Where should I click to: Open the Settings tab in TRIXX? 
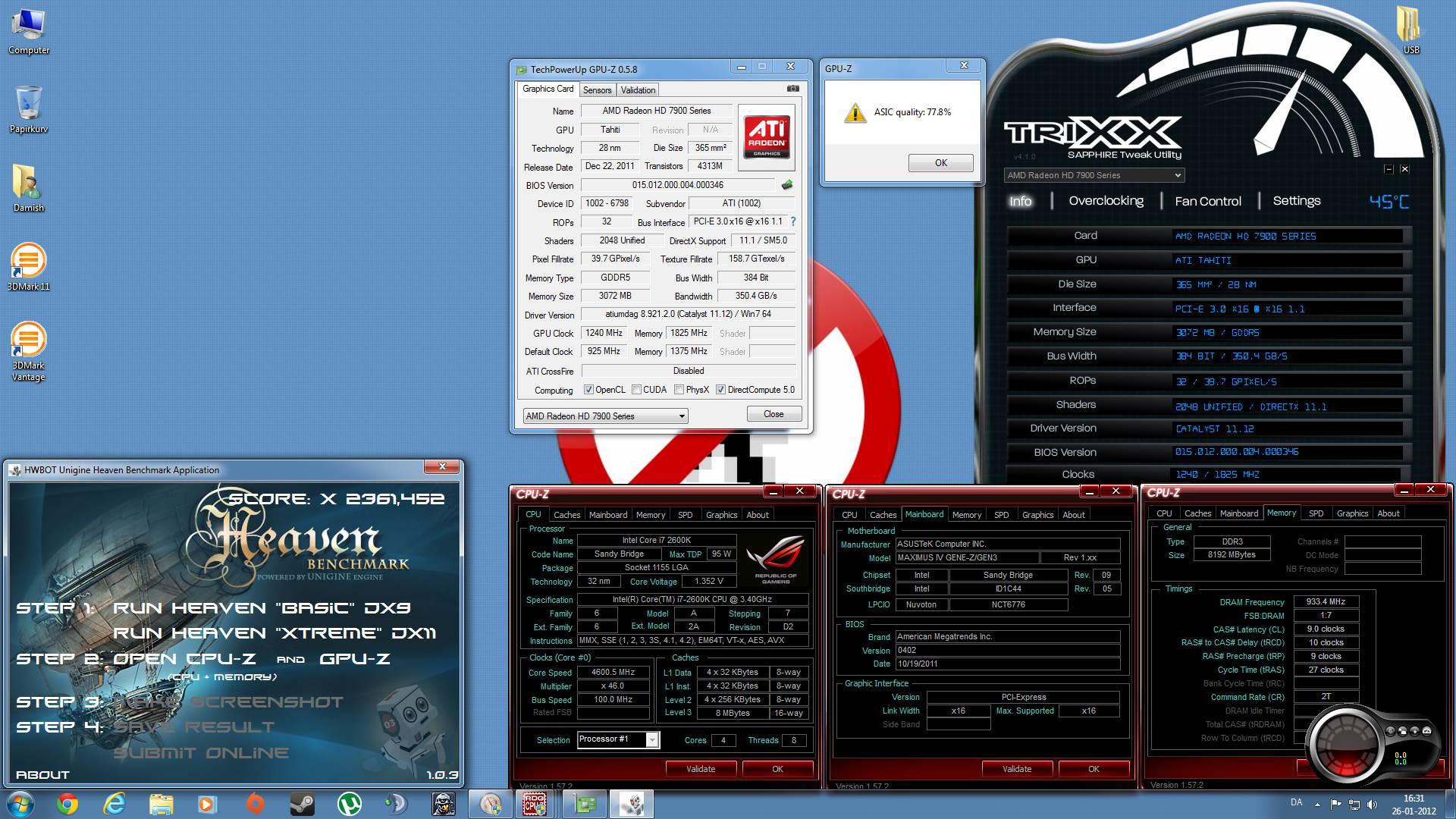(1296, 201)
